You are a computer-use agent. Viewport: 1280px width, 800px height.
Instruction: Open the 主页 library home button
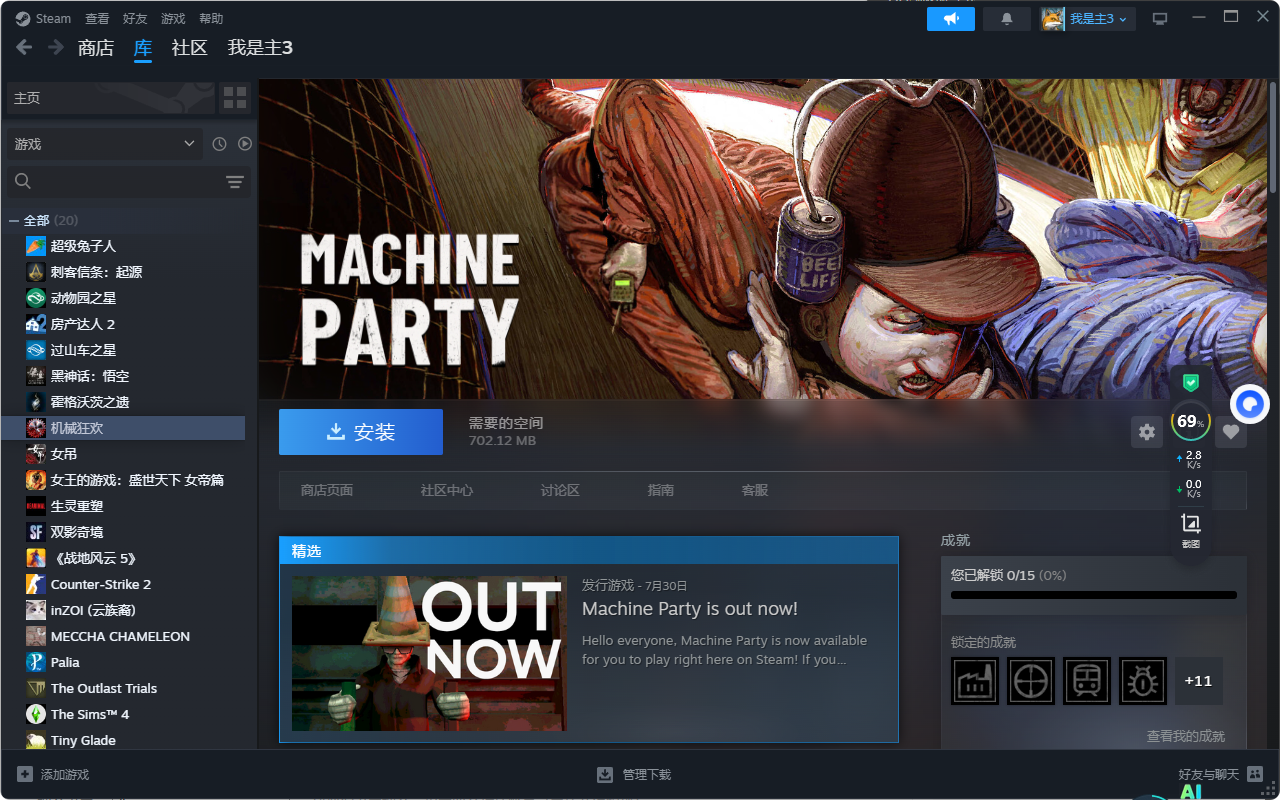[110, 97]
